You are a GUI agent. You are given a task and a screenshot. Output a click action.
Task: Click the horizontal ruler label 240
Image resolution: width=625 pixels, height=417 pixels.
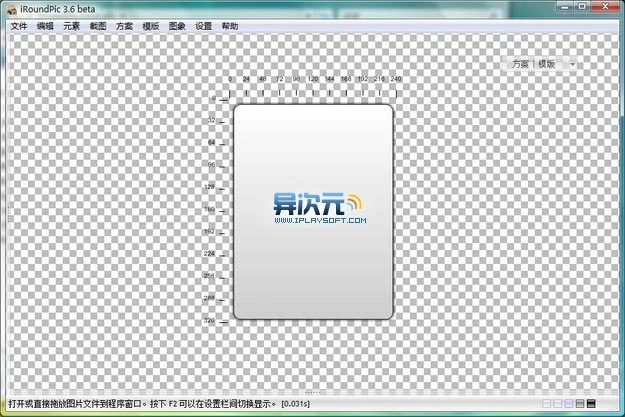tap(395, 79)
